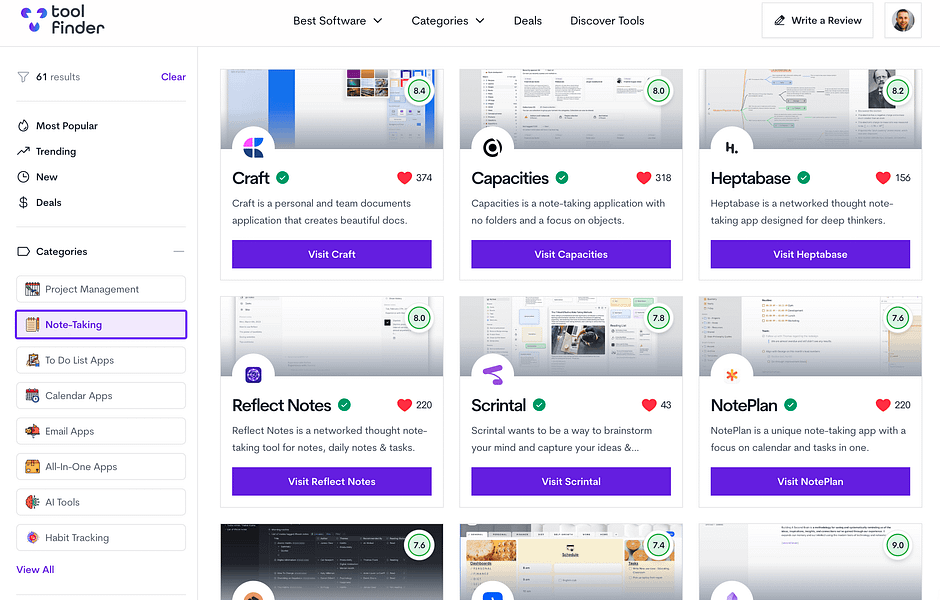Click View All categories link
Viewport: 940px width, 600px height.
coord(35,569)
